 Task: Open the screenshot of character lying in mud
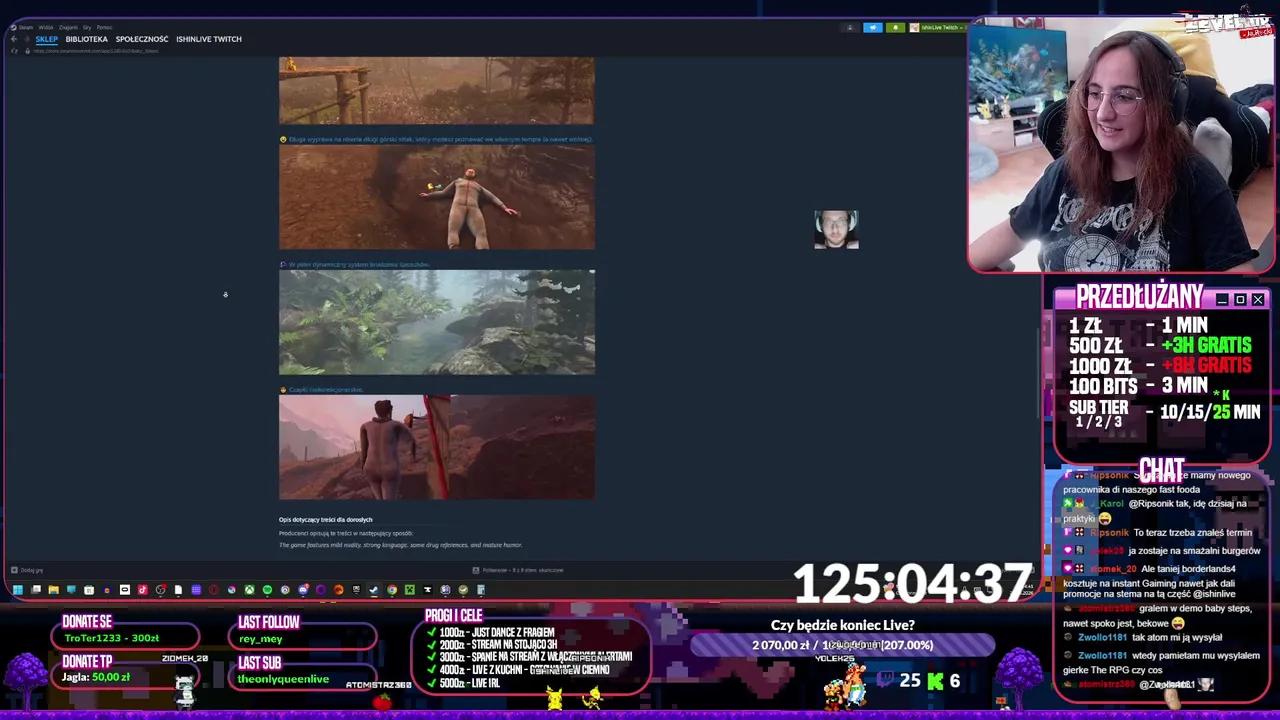(436, 197)
